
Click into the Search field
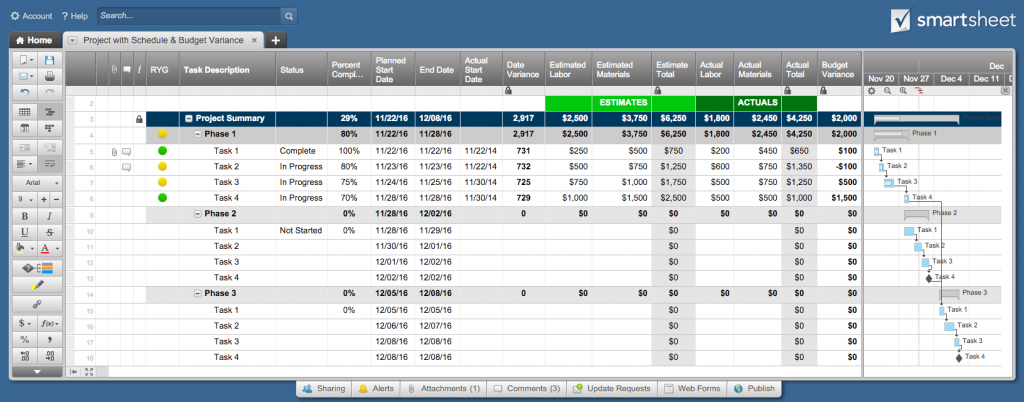pos(190,16)
